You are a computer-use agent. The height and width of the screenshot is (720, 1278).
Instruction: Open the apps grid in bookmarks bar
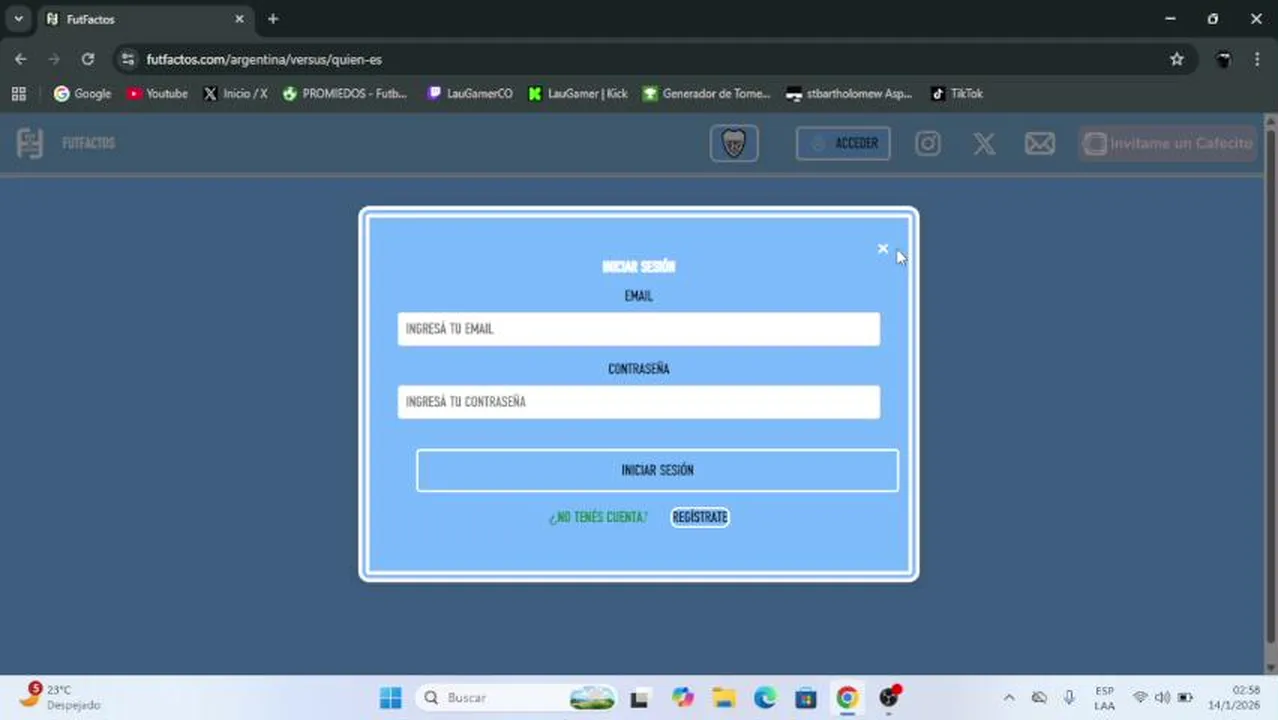coord(18,93)
